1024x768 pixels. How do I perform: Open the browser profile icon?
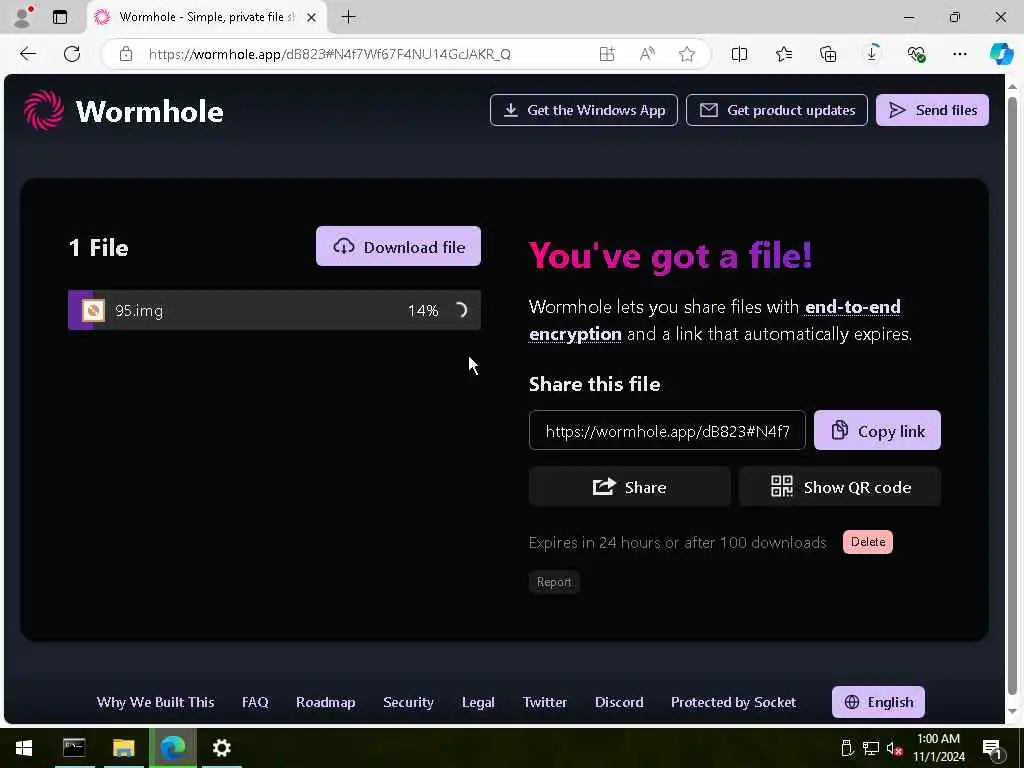point(22,17)
